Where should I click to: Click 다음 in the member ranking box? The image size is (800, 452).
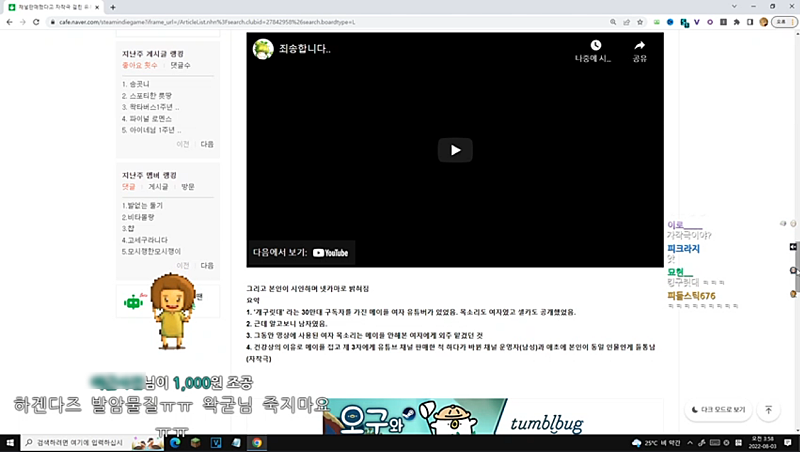click(x=207, y=266)
